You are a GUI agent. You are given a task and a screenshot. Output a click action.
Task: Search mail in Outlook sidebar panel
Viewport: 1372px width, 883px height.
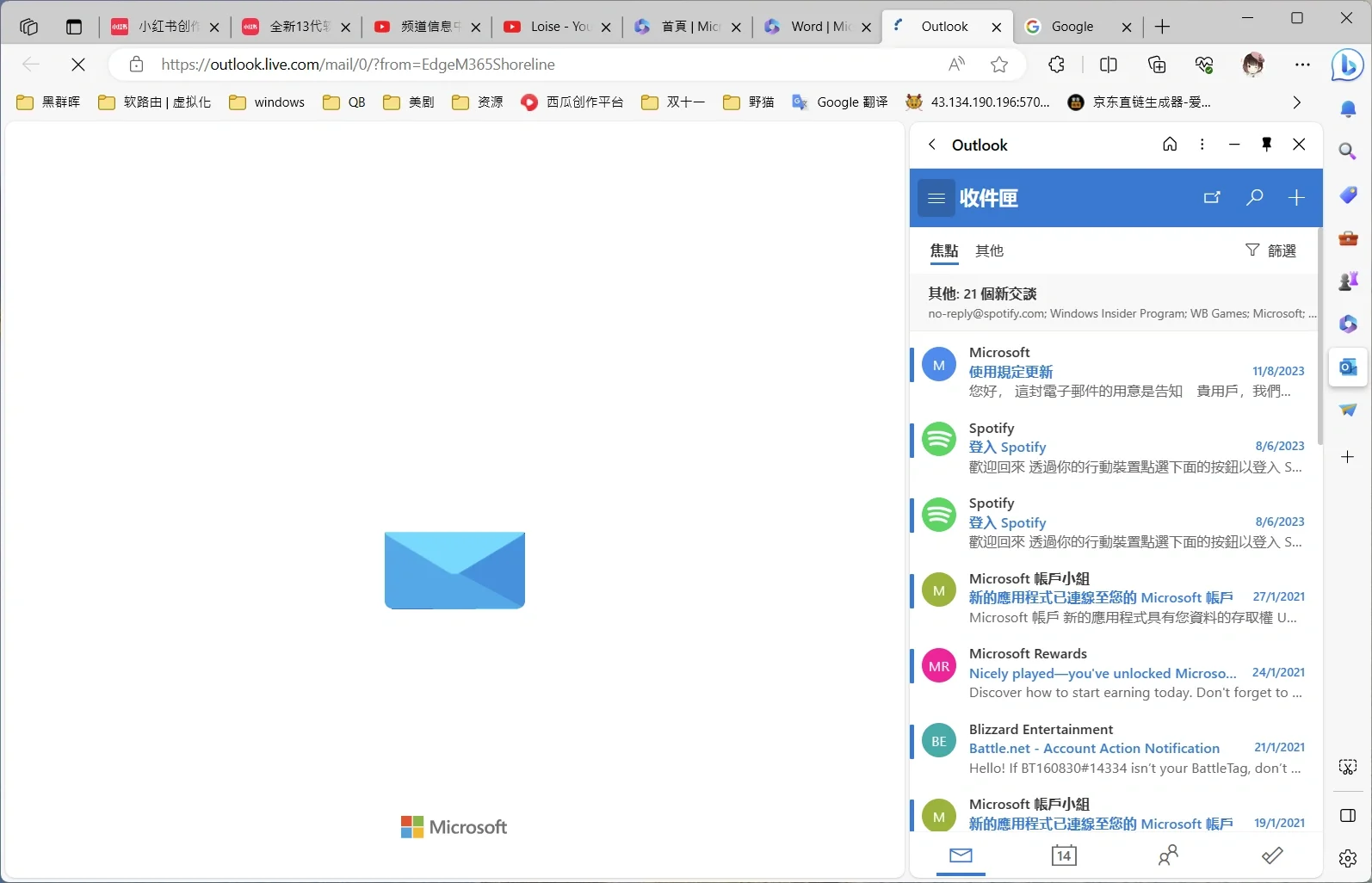click(x=1255, y=198)
